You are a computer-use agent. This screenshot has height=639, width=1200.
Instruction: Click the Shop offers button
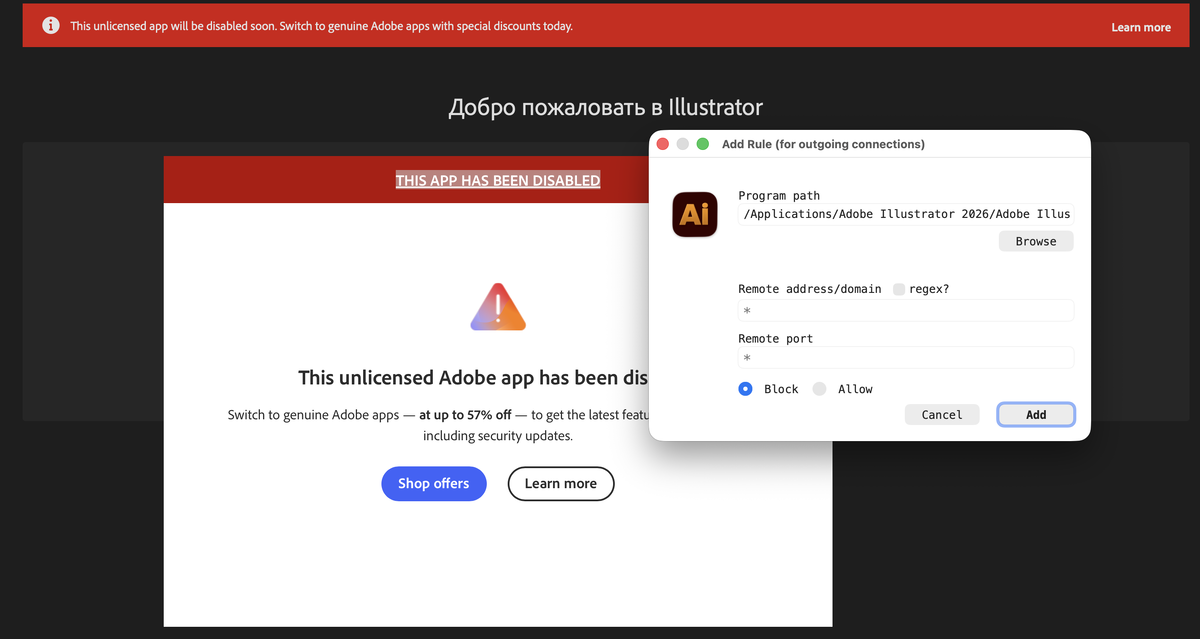coord(433,483)
